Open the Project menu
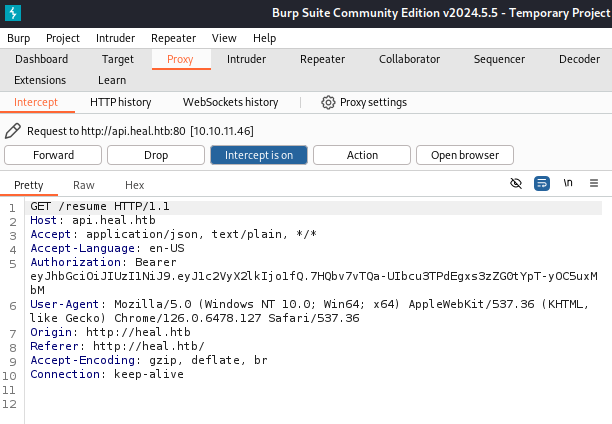Screen dimensions: 612x424 click(63, 38)
